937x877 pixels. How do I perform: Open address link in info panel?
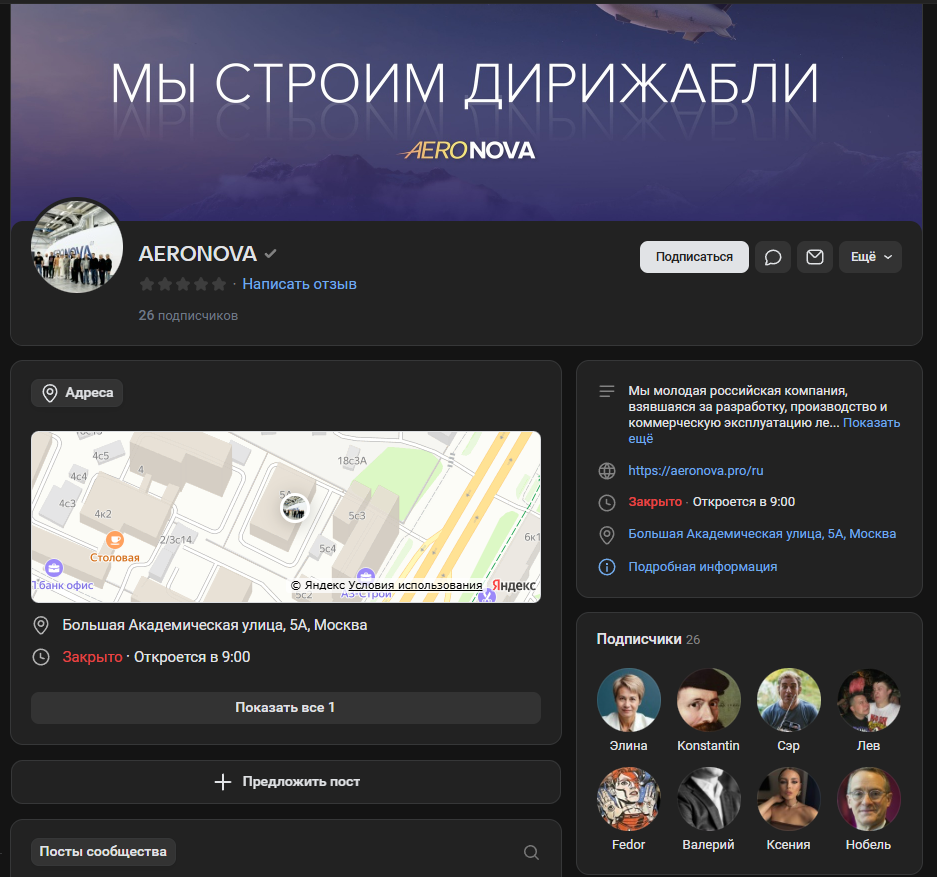(x=762, y=533)
